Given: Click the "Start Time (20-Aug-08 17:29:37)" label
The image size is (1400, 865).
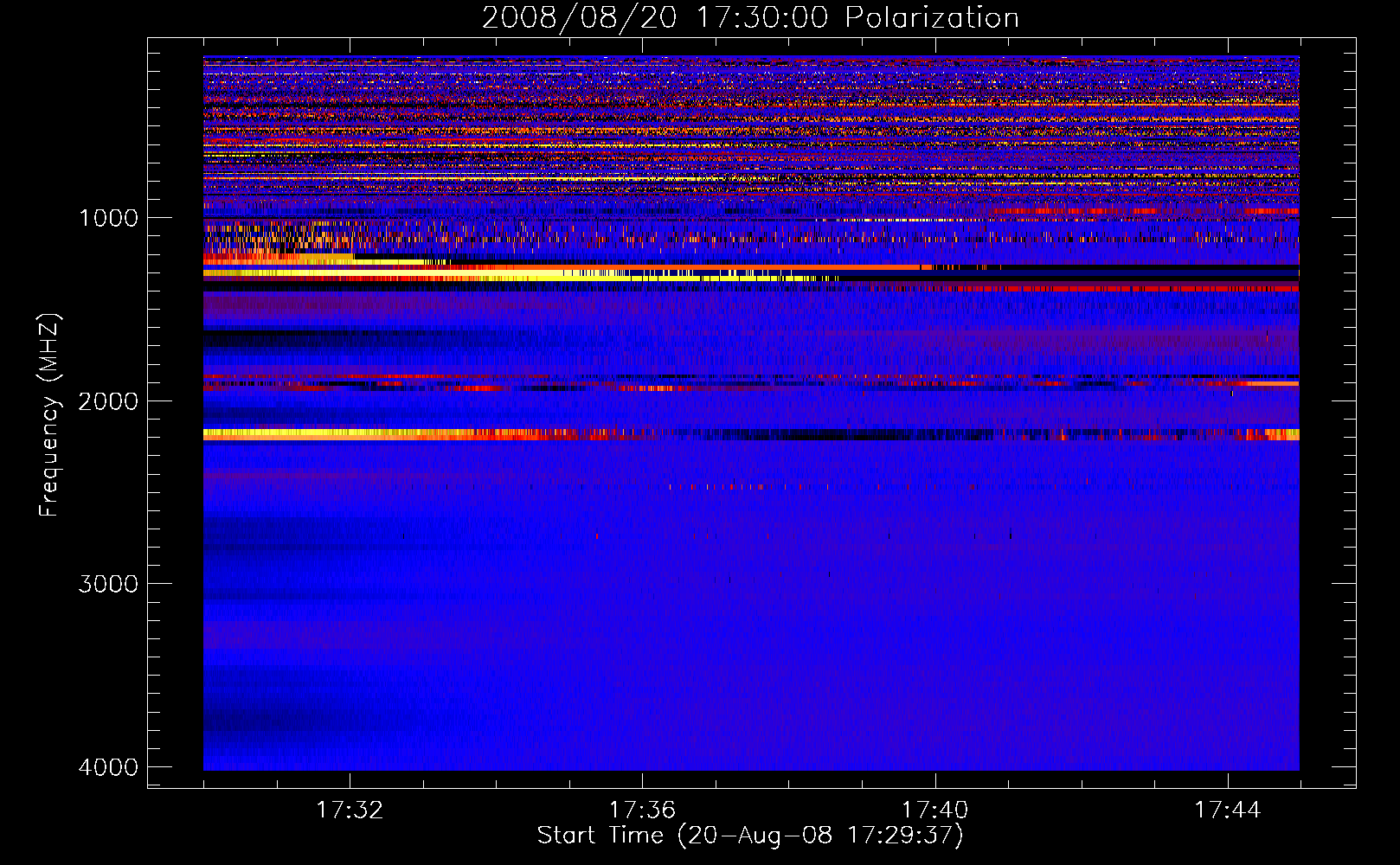Looking at the screenshot, I should [750, 836].
